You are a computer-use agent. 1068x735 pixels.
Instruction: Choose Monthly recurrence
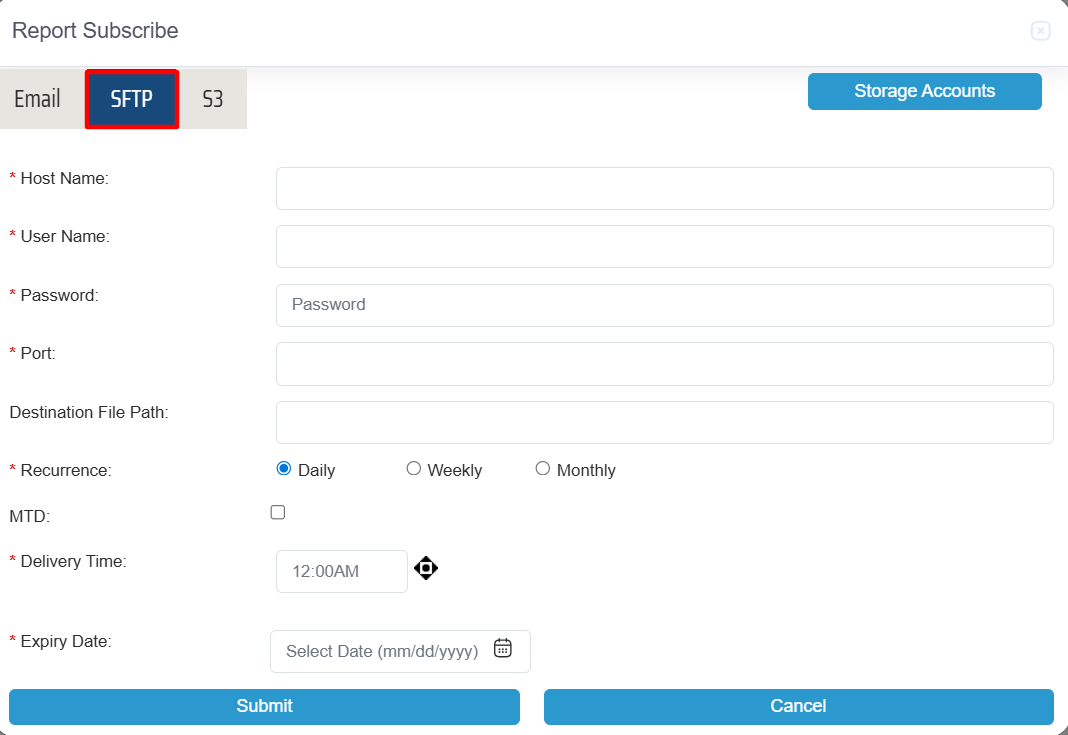click(x=543, y=469)
